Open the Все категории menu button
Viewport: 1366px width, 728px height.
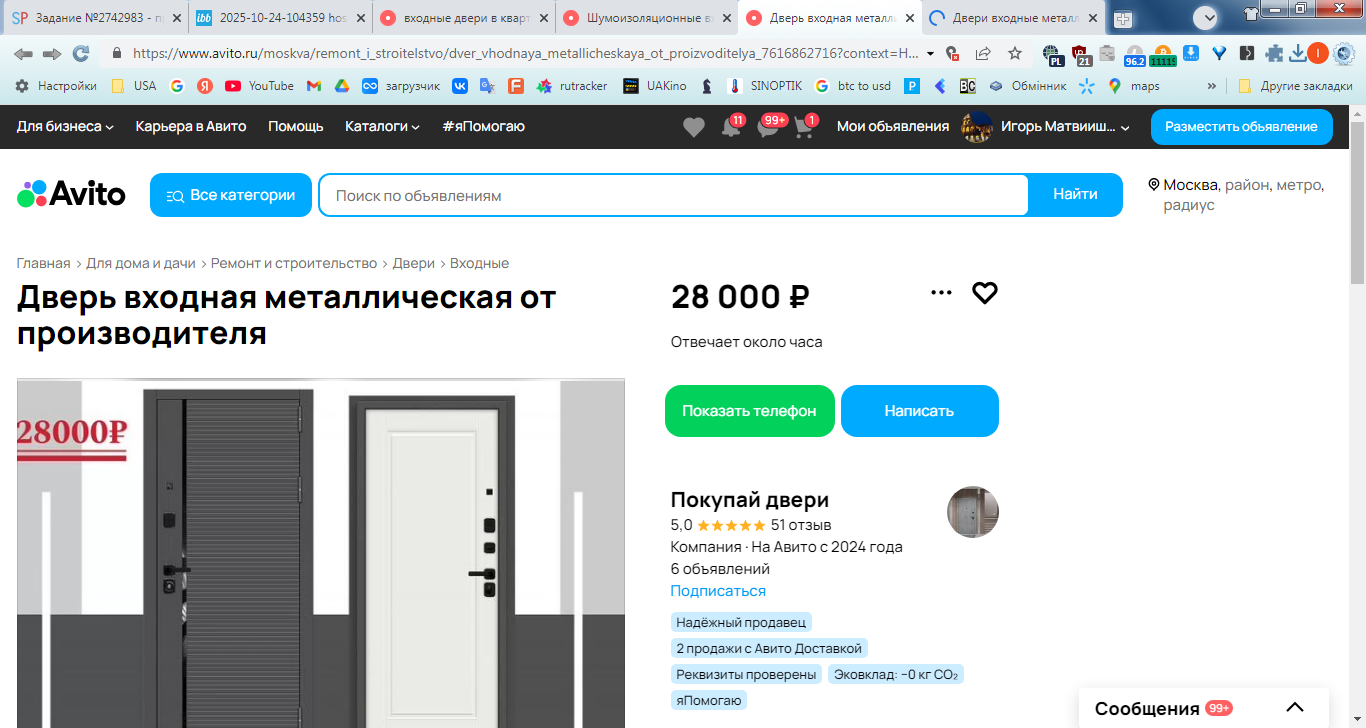[x=231, y=195]
